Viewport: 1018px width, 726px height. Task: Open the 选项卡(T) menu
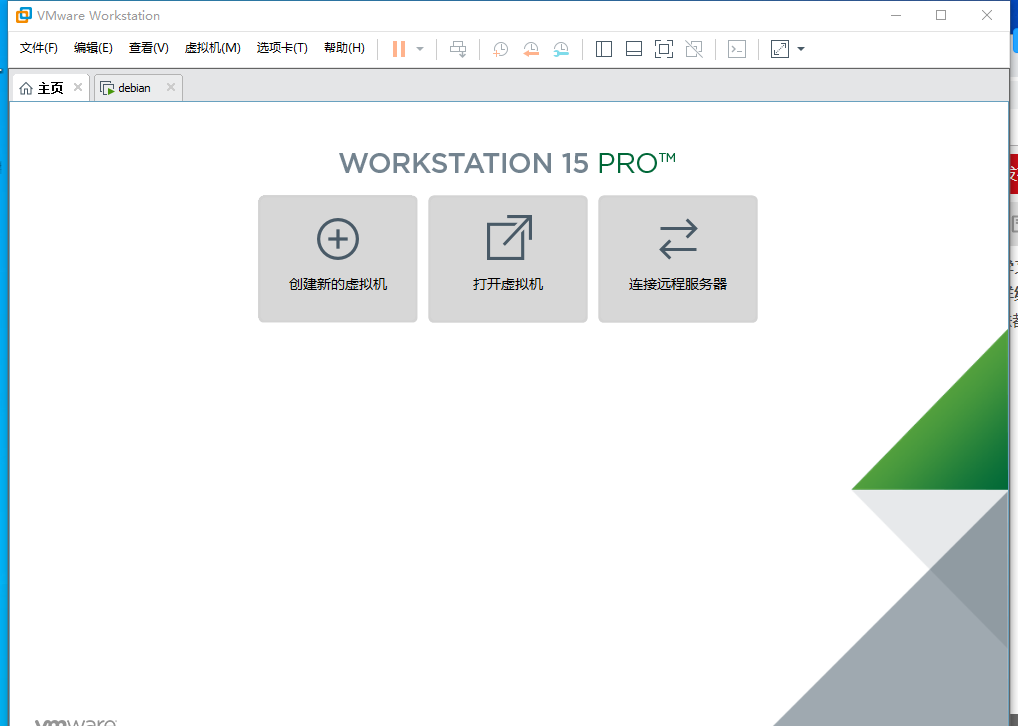pyautogui.click(x=282, y=48)
